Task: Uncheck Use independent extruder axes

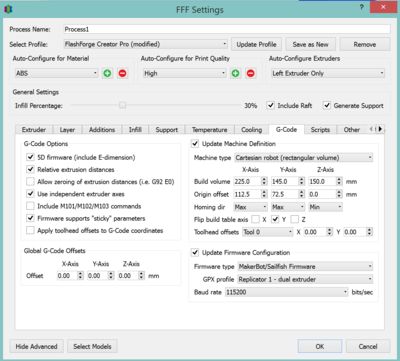Action: click(x=30, y=194)
